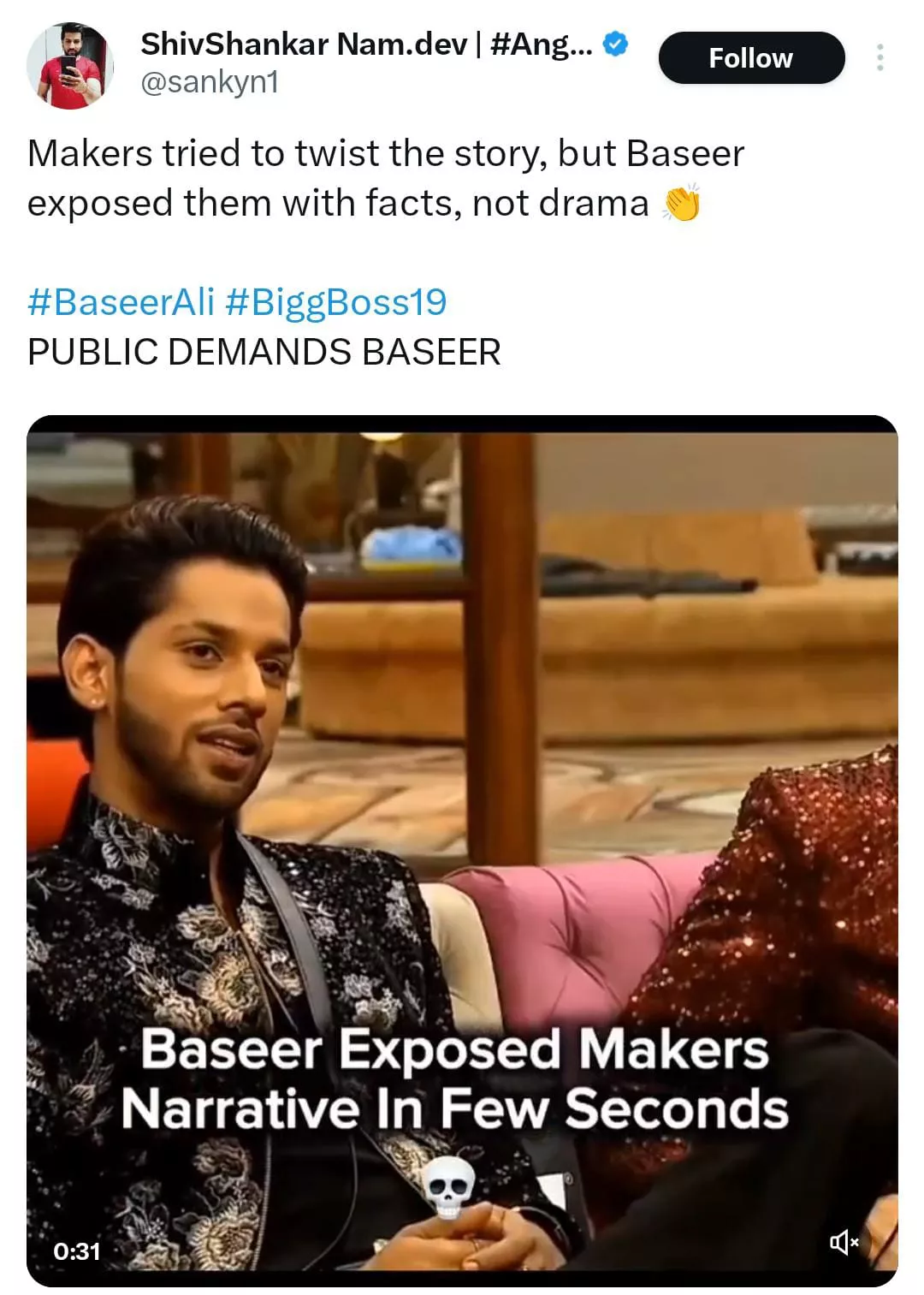Click the 'PUBLIC DEMANDS BASEER' text
The width and height of the screenshot is (924, 1295).
click(x=264, y=352)
